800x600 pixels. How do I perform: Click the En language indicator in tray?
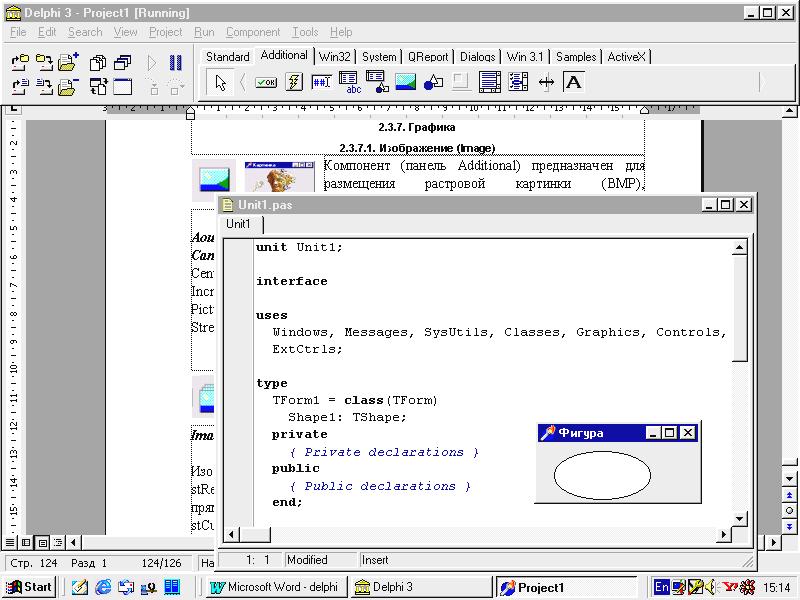(661, 587)
